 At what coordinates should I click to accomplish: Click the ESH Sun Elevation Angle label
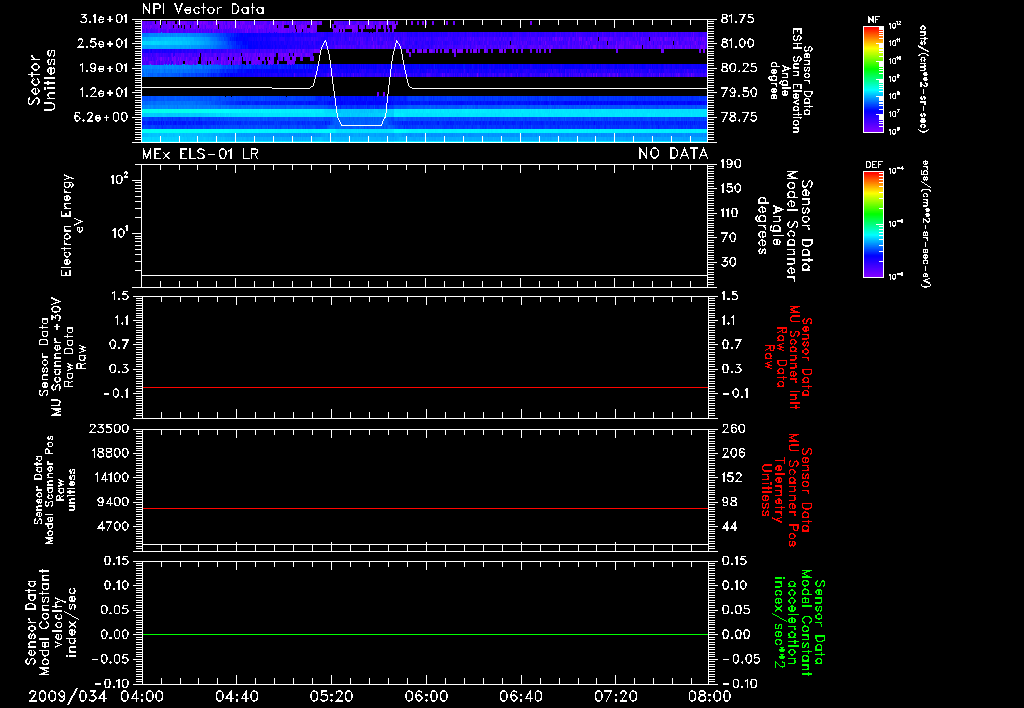click(x=798, y=80)
